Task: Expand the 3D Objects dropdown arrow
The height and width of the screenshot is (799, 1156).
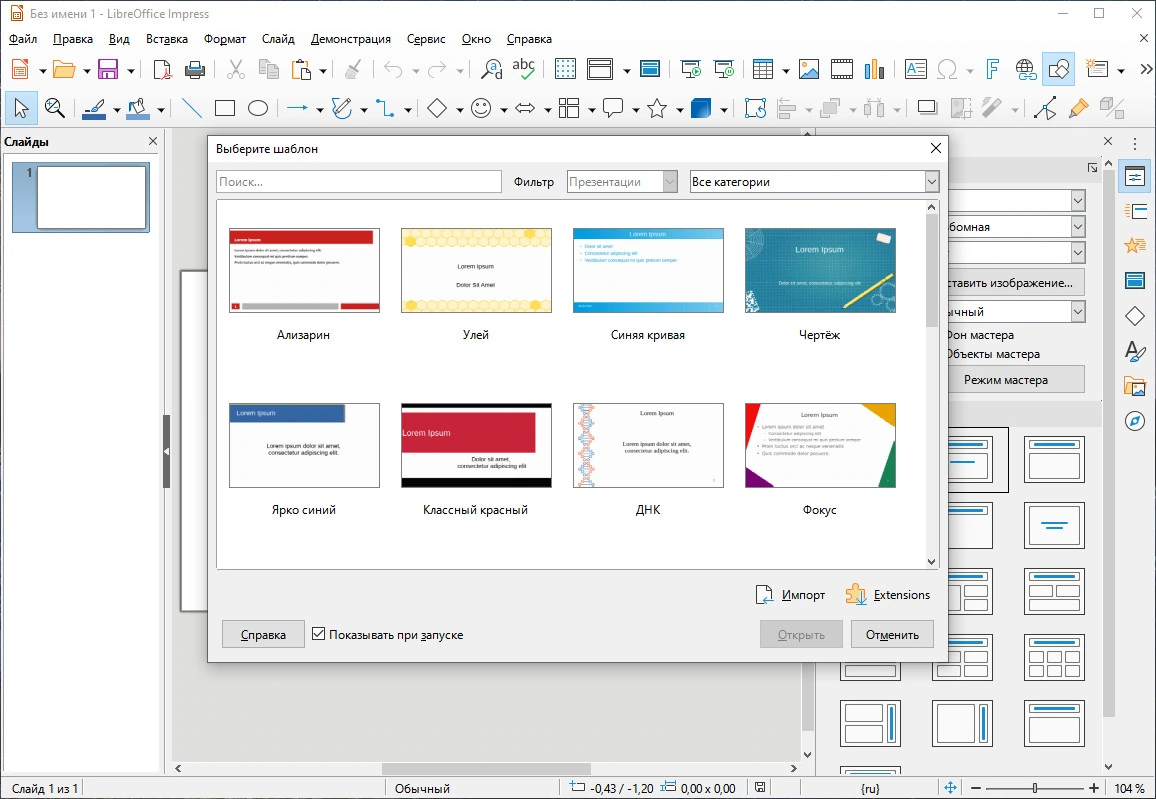Action: tap(724, 110)
